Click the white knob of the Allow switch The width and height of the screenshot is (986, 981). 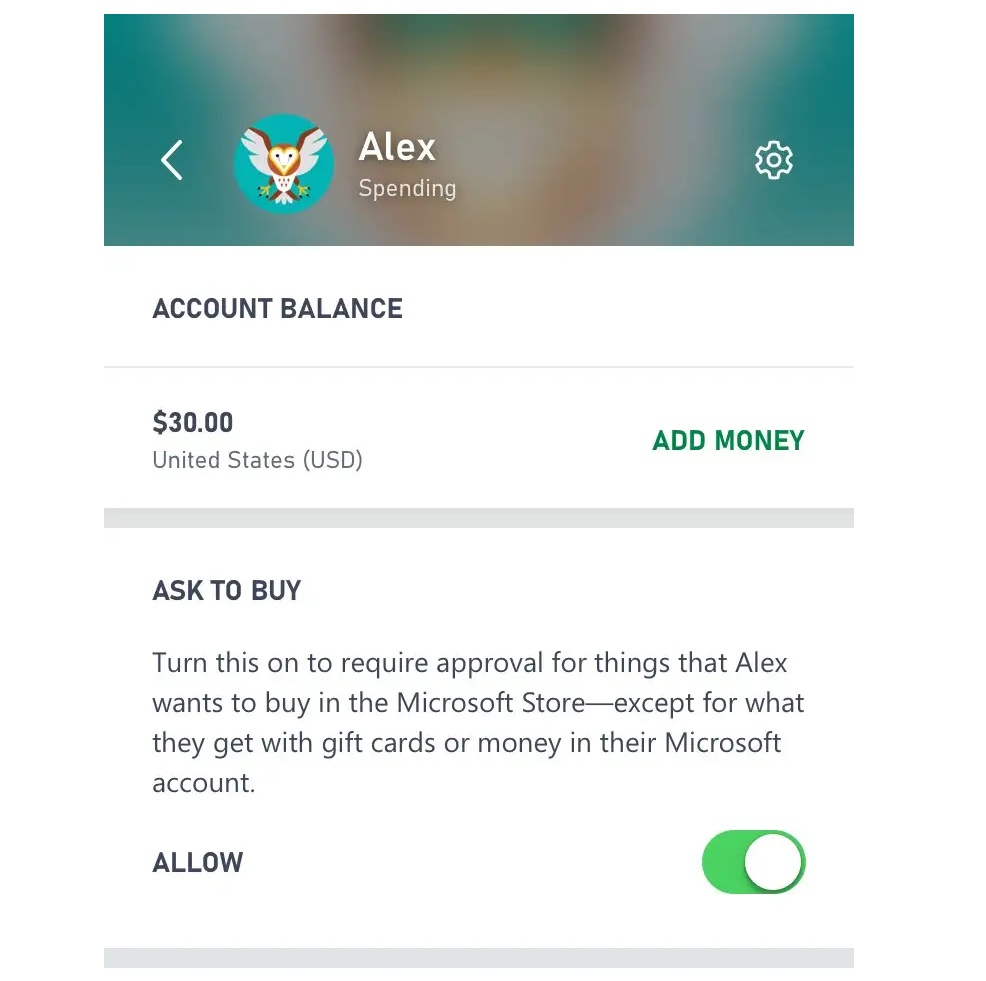coord(773,862)
